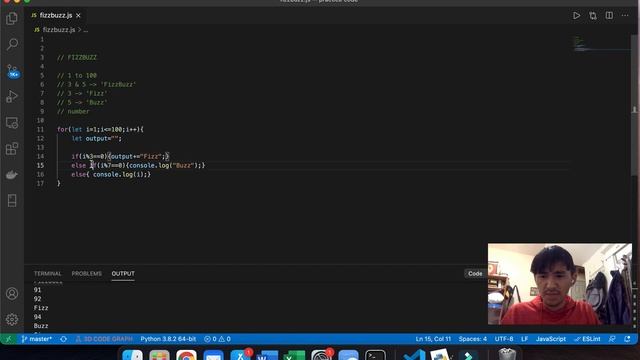The image size is (640, 360).
Task: Open Terminal from the Dock
Action: 375,355
